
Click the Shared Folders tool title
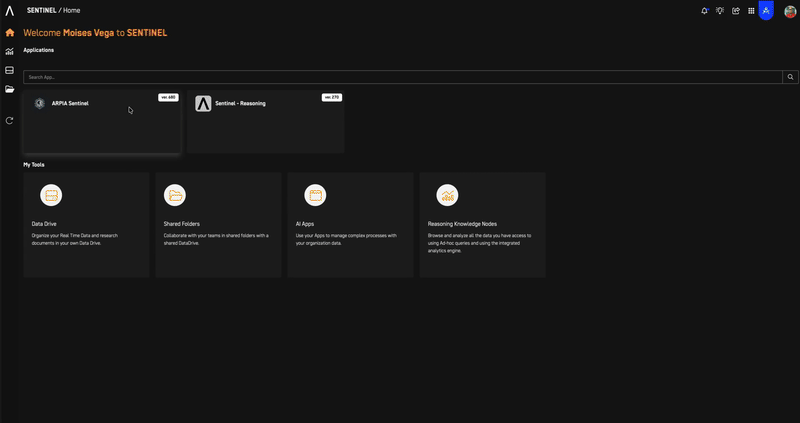182,224
